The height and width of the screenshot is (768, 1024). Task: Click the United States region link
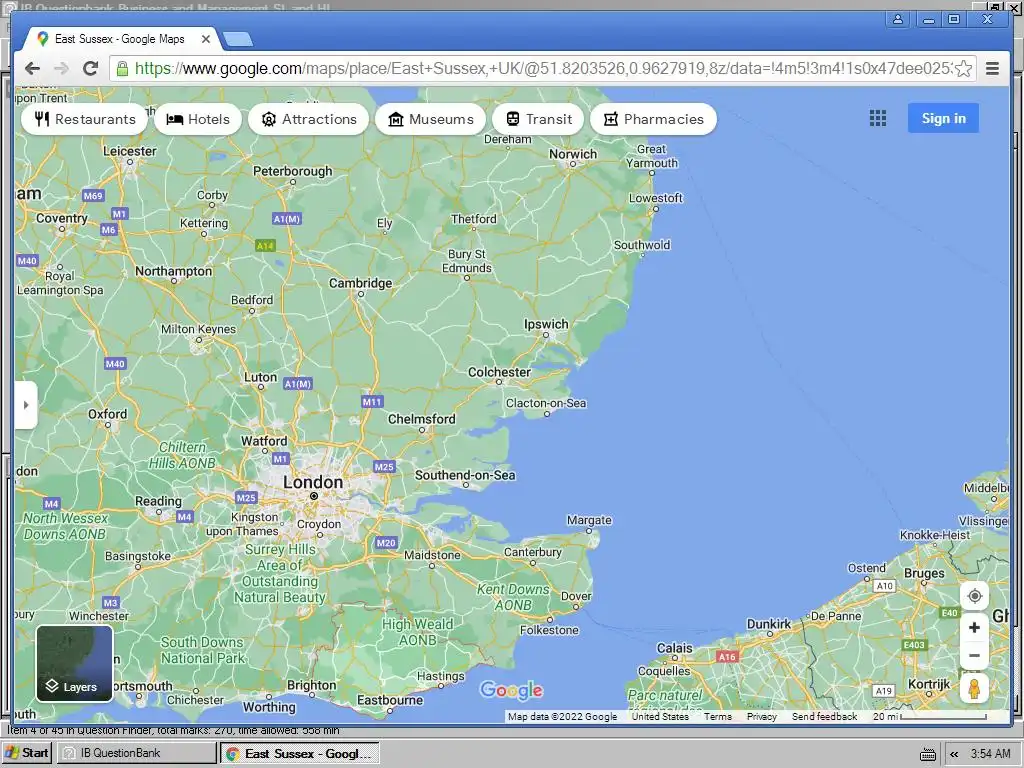click(660, 716)
